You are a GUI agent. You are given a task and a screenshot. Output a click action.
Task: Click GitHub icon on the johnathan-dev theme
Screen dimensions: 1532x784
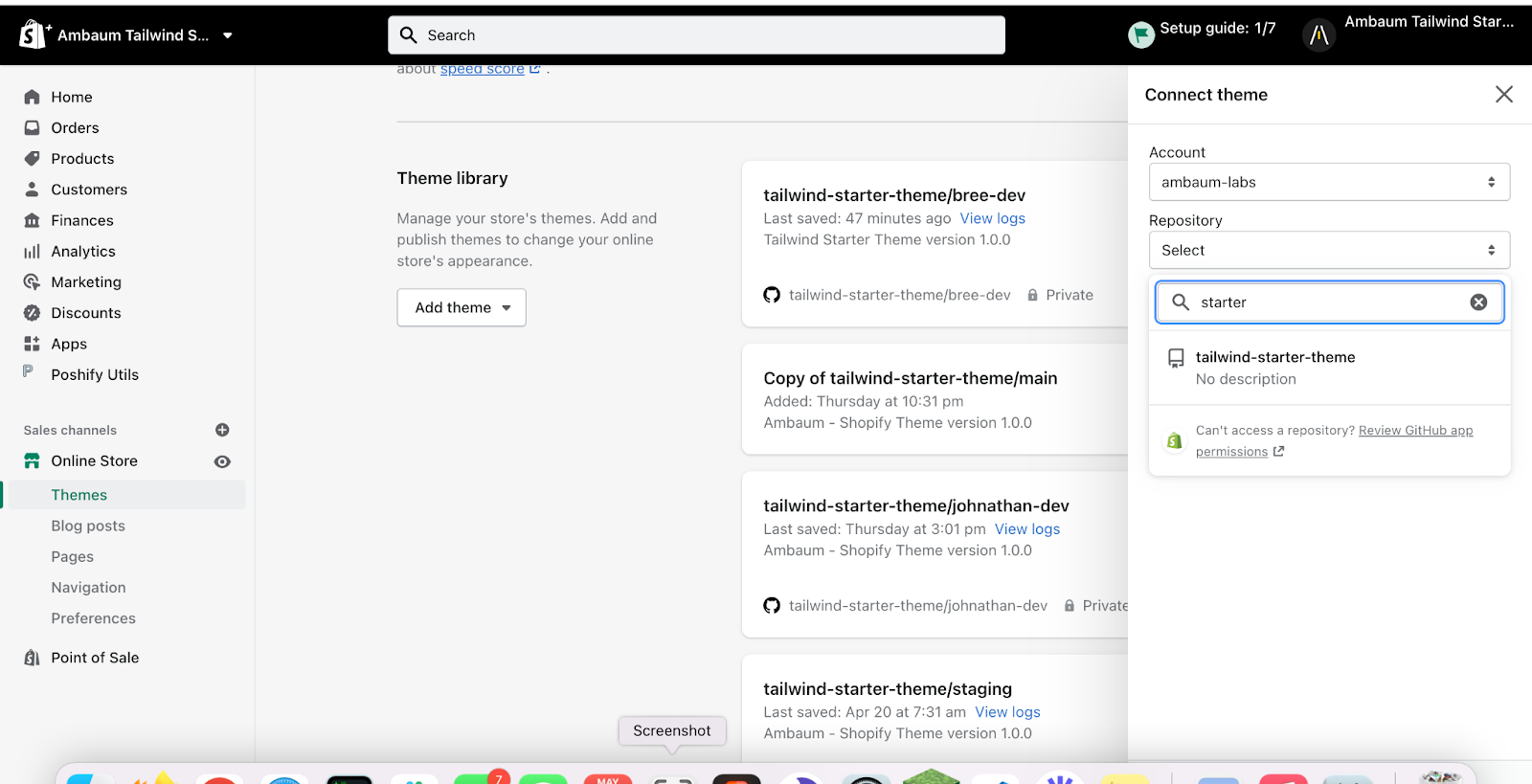pos(772,605)
